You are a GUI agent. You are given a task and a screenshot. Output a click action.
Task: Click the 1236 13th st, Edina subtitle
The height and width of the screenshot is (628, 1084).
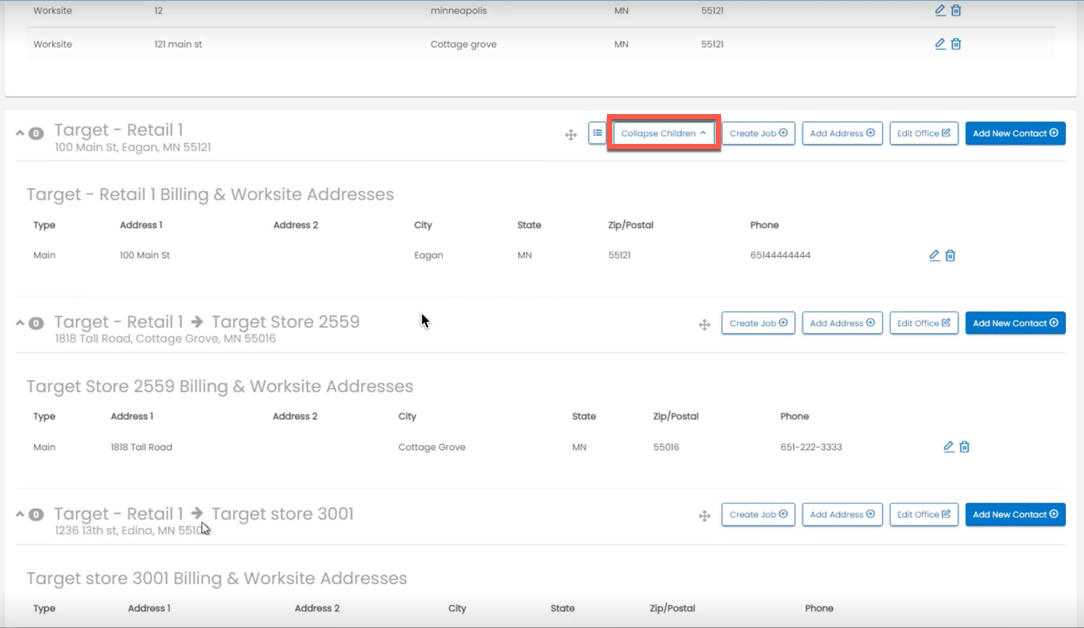pyautogui.click(x=131, y=530)
